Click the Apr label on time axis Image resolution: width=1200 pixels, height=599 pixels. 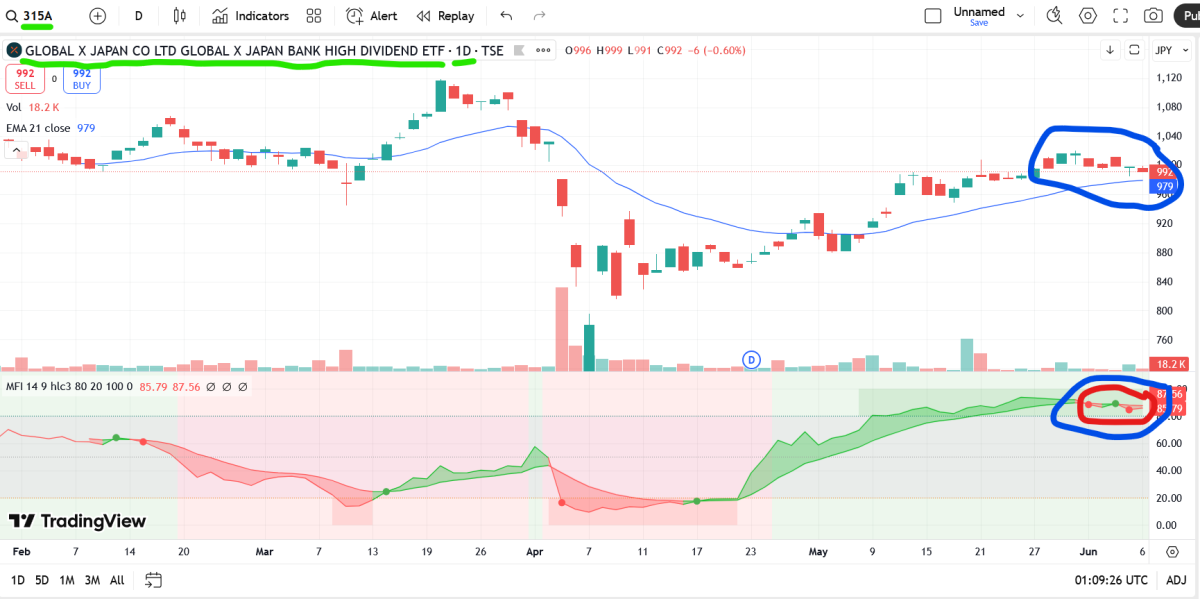pos(534,551)
